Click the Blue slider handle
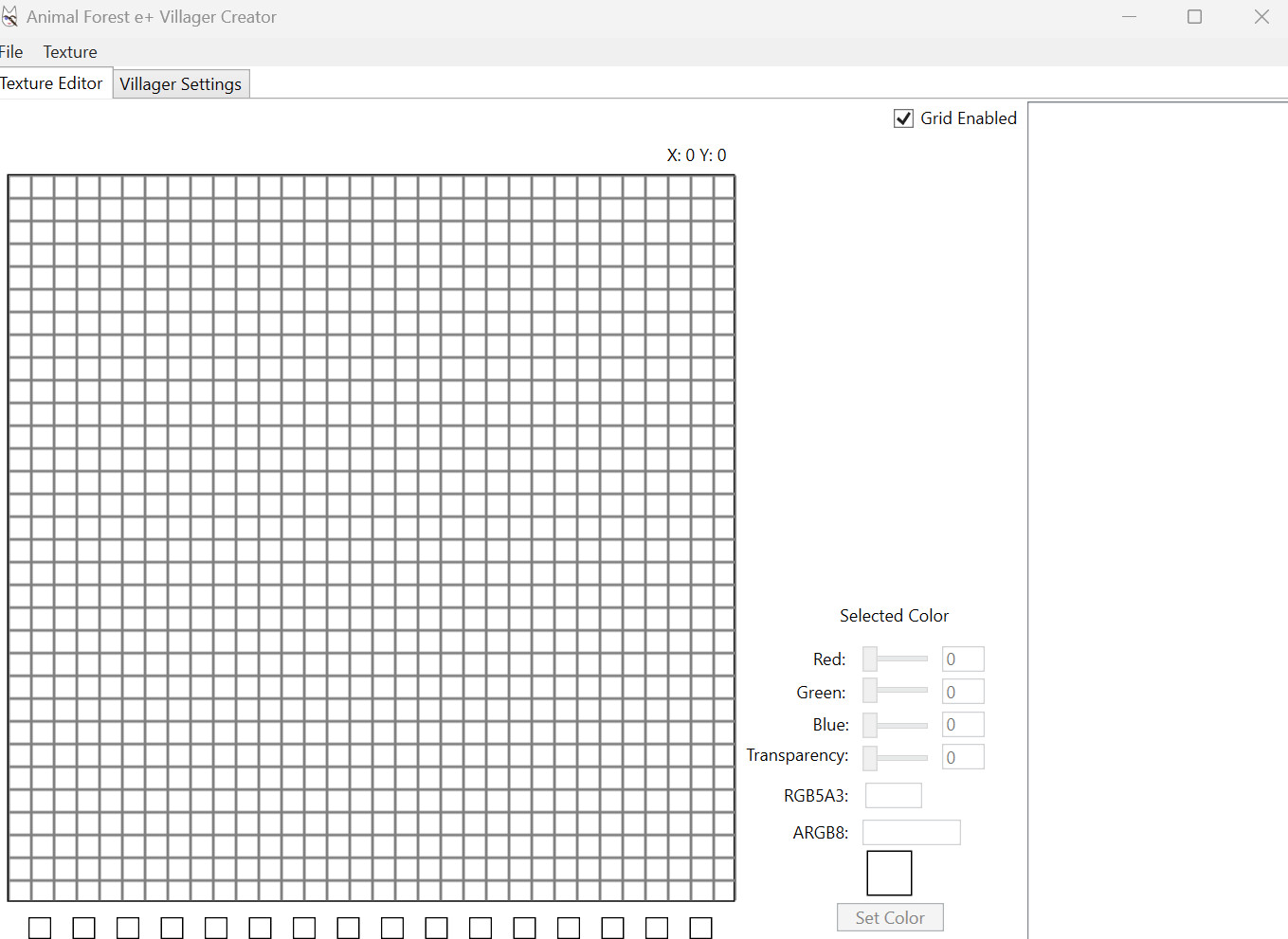 tap(870, 725)
